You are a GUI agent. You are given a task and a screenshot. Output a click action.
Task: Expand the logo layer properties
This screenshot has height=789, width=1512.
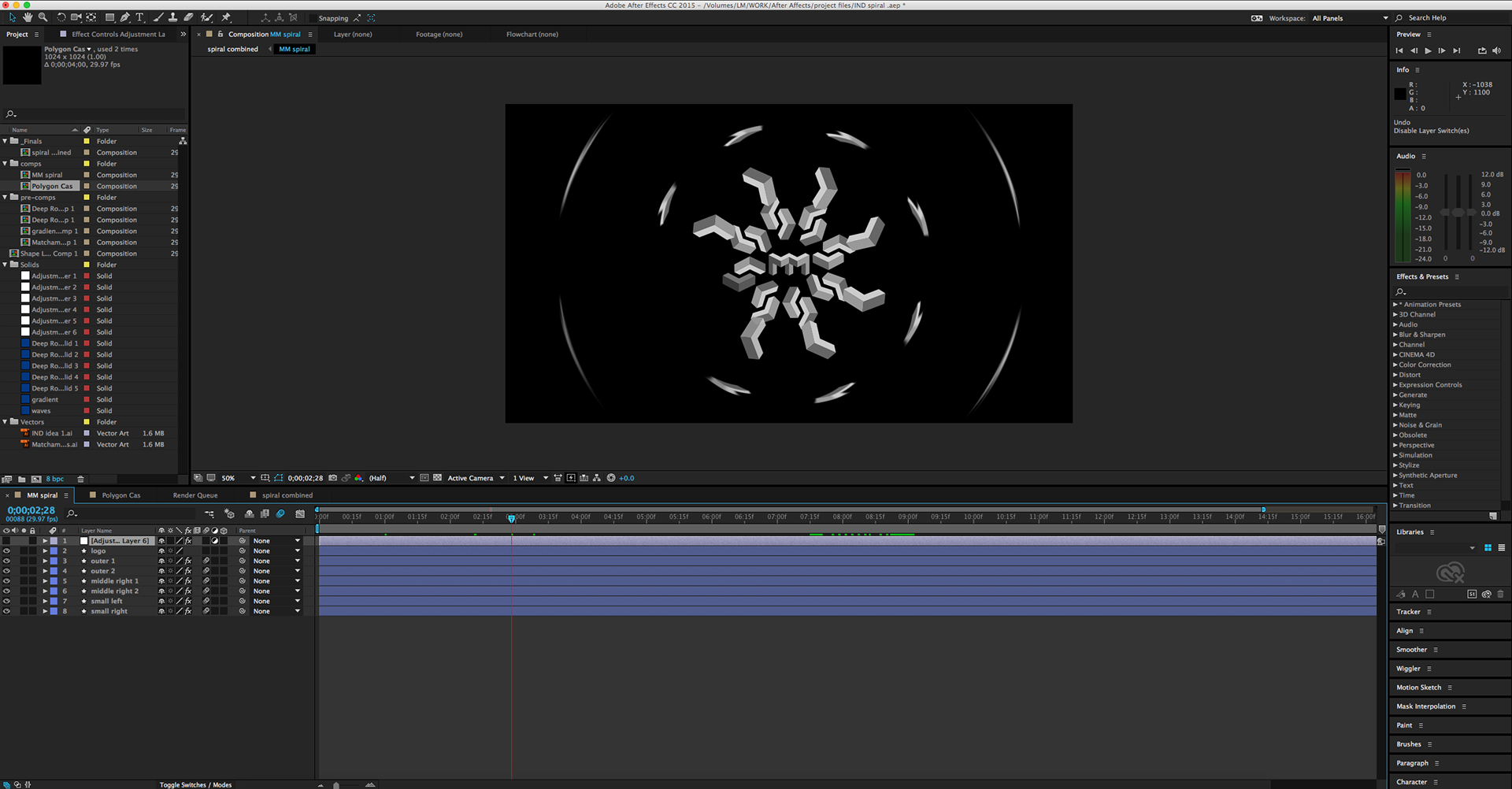point(45,551)
